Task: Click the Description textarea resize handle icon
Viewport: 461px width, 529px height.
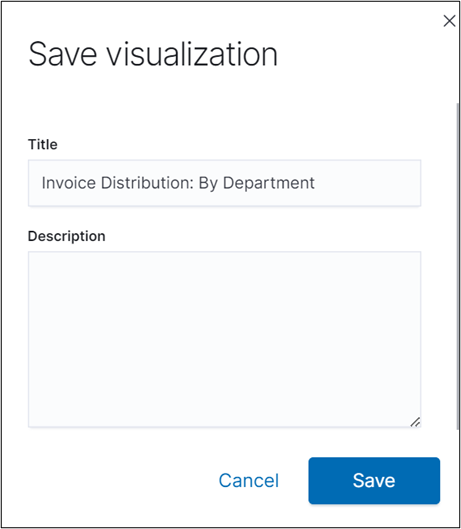Action: click(415, 422)
